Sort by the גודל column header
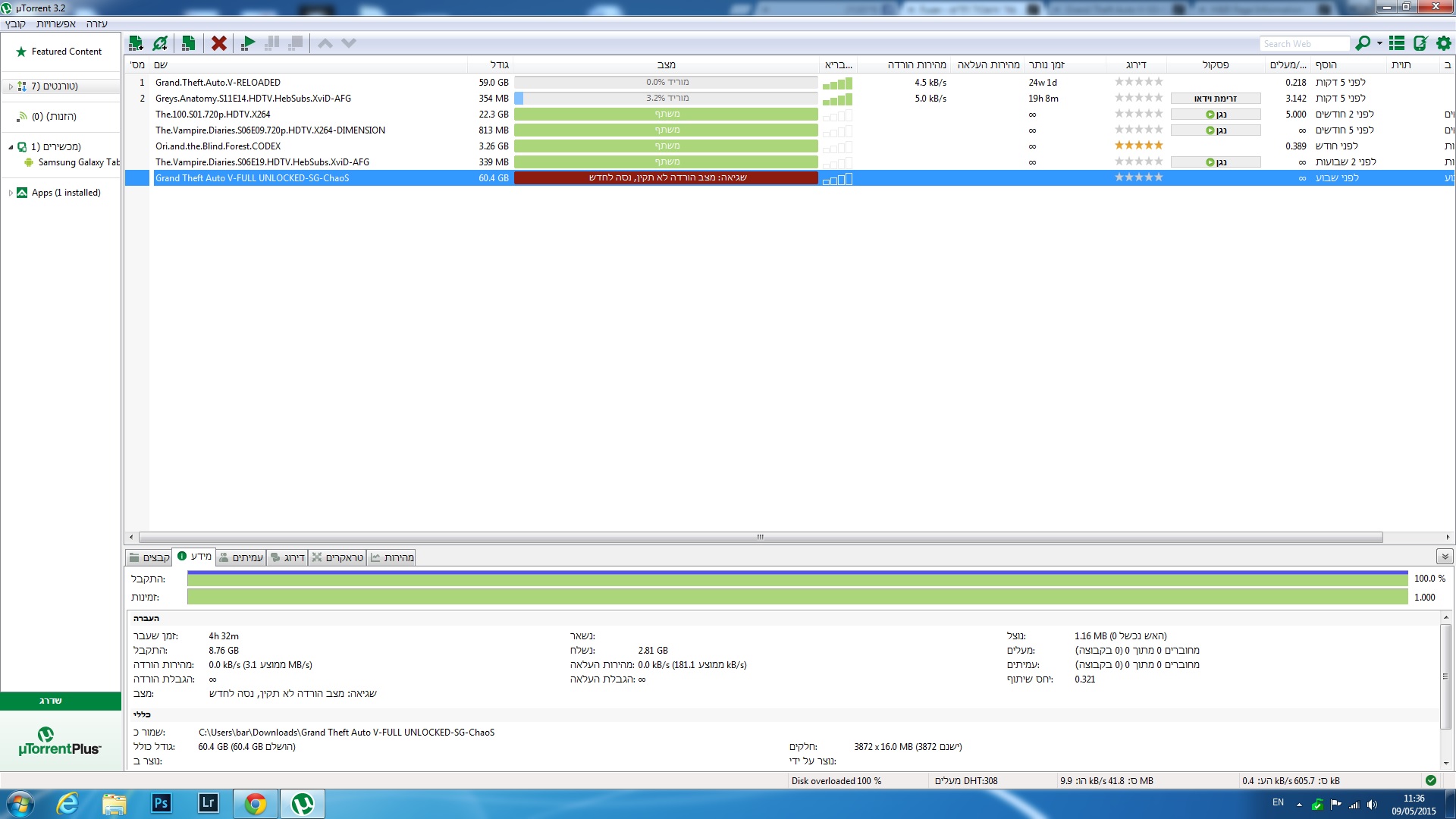This screenshot has width=1456, height=819. point(490,65)
